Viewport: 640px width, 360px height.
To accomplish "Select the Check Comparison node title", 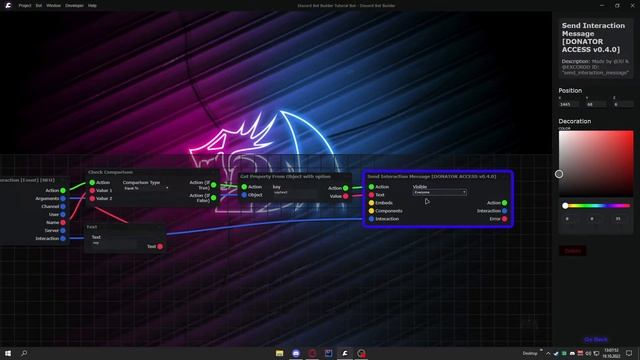I will [x=110, y=172].
